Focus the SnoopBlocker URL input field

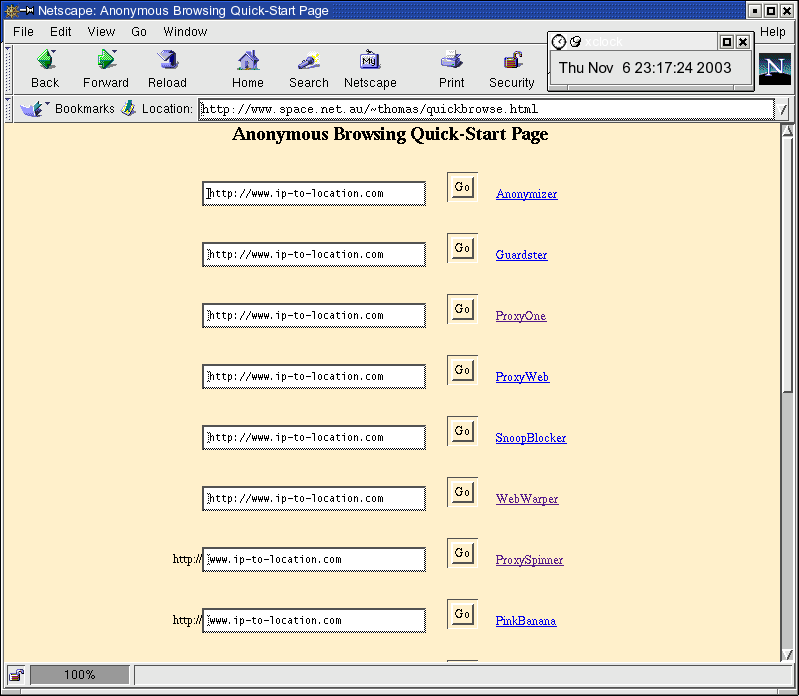(x=314, y=437)
